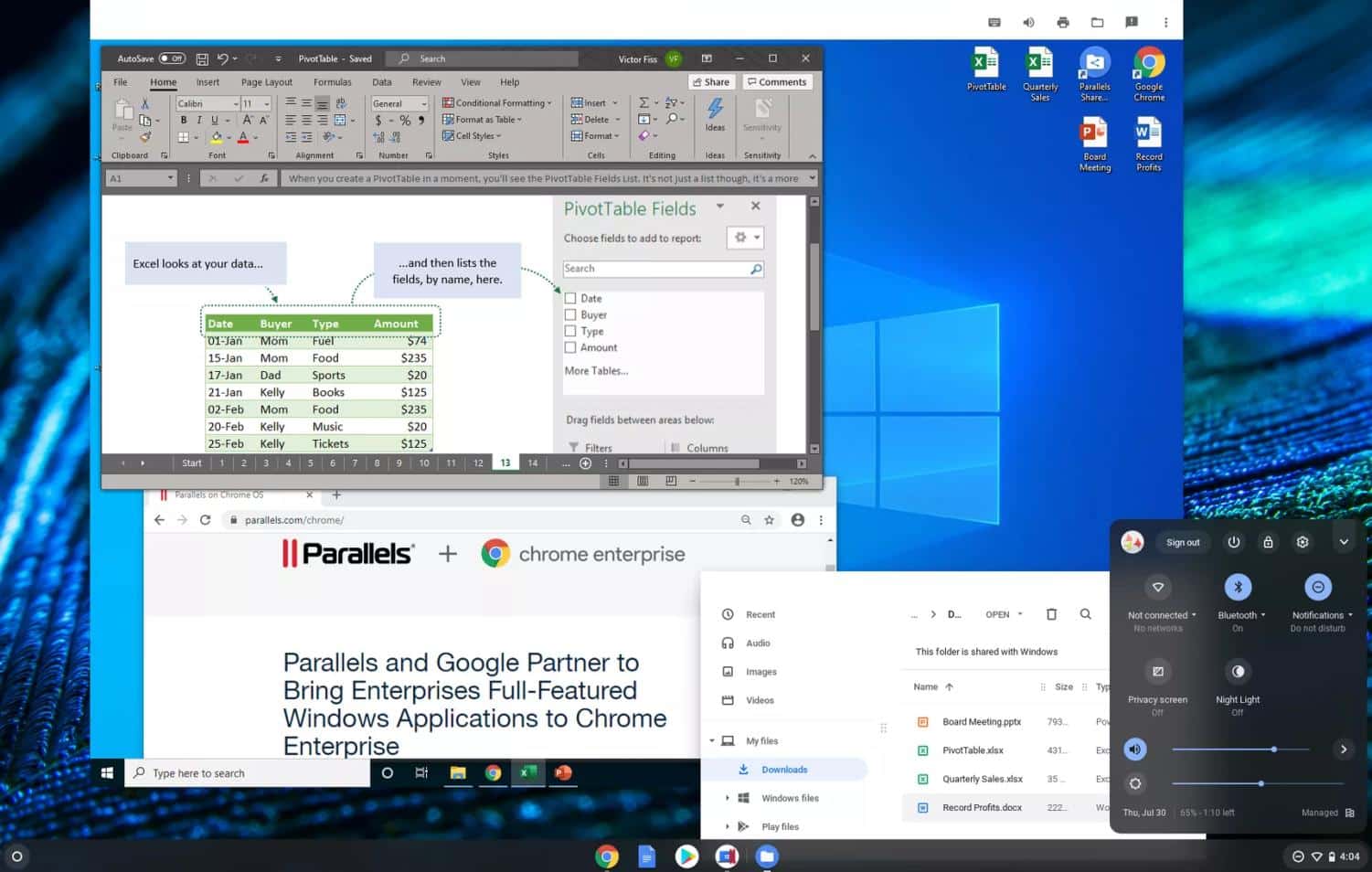Click the Paste icon in Clipboard group
Image resolution: width=1372 pixels, height=872 pixels.
122,112
